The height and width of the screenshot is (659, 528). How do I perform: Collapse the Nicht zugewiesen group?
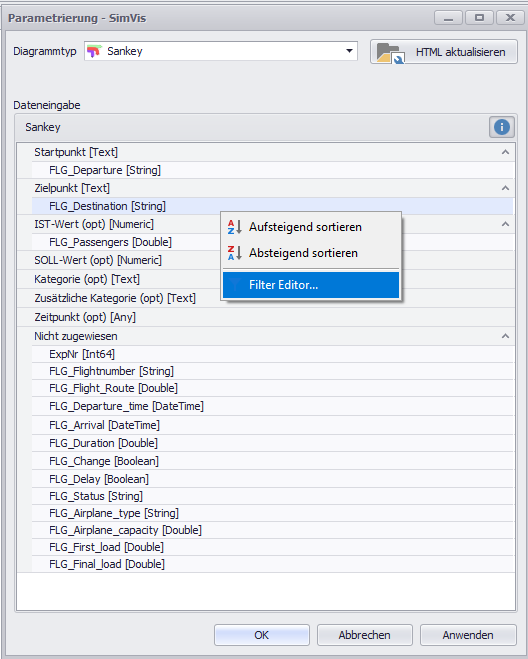[505, 336]
